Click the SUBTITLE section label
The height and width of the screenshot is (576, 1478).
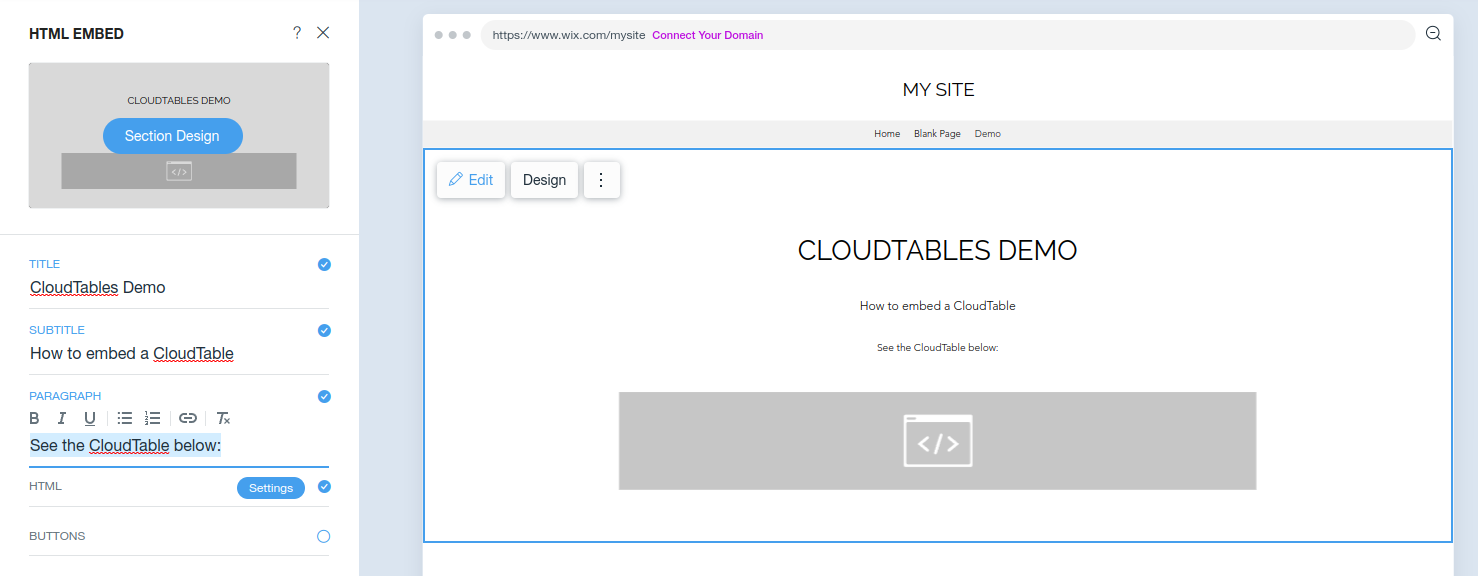click(x=57, y=331)
